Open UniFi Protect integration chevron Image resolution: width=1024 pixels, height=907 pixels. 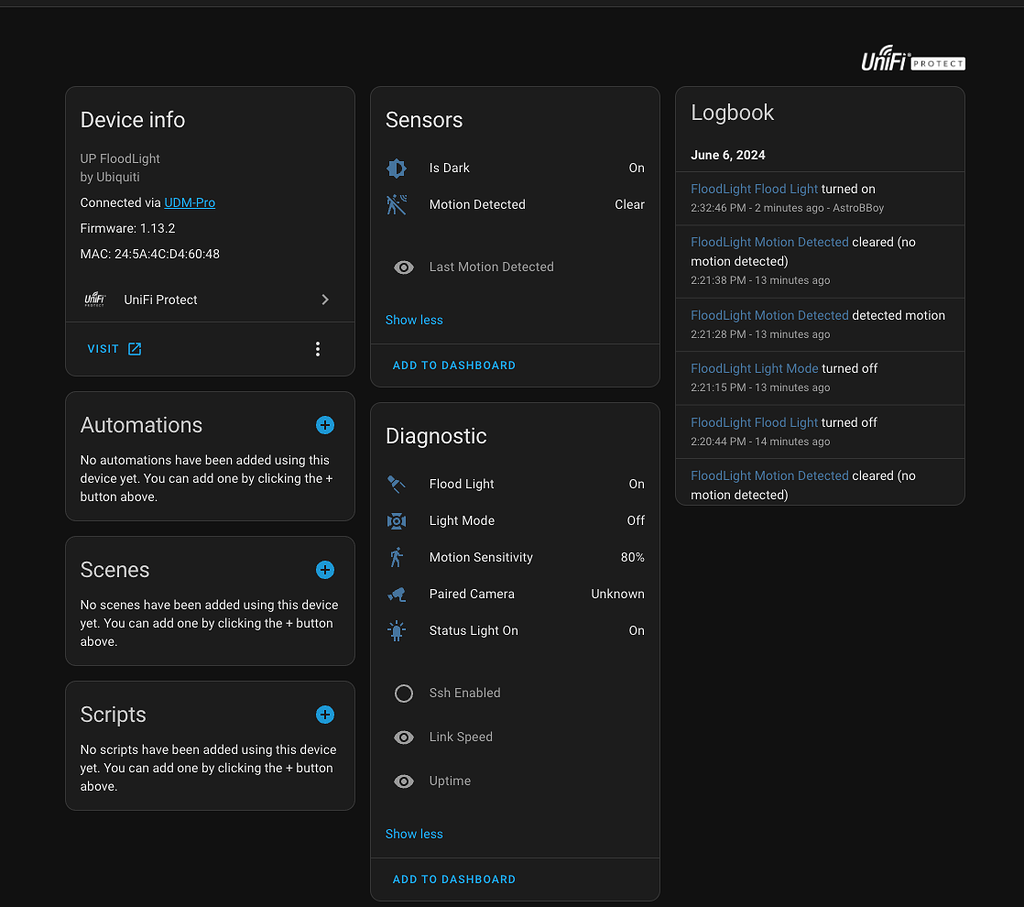(x=325, y=300)
